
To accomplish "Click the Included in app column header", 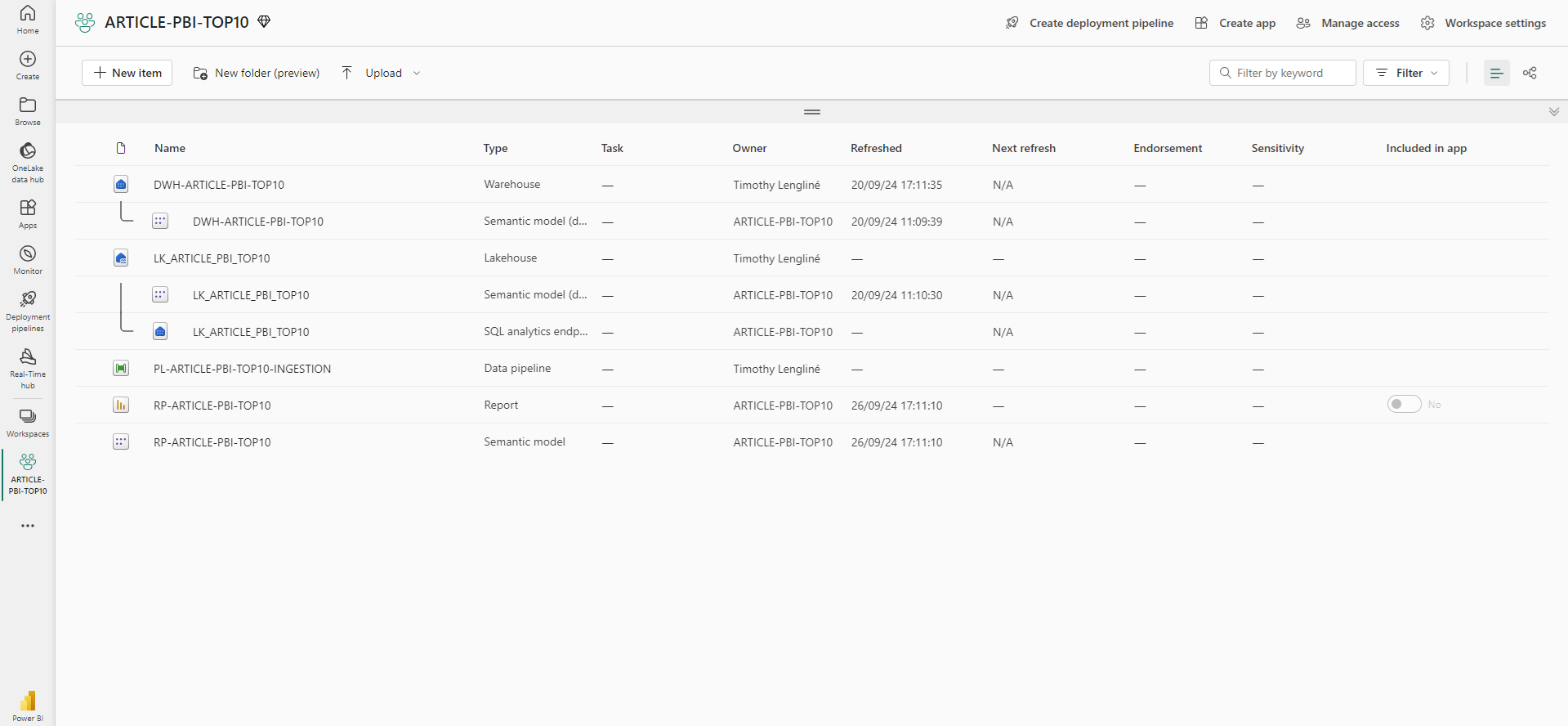I will coord(1427,148).
